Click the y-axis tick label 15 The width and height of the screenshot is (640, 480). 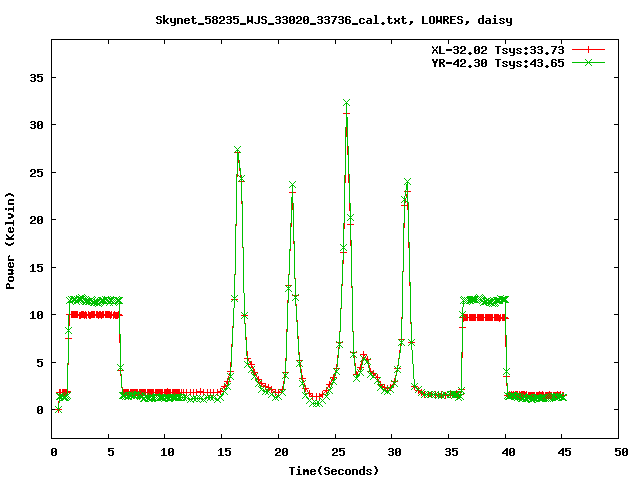[36, 268]
